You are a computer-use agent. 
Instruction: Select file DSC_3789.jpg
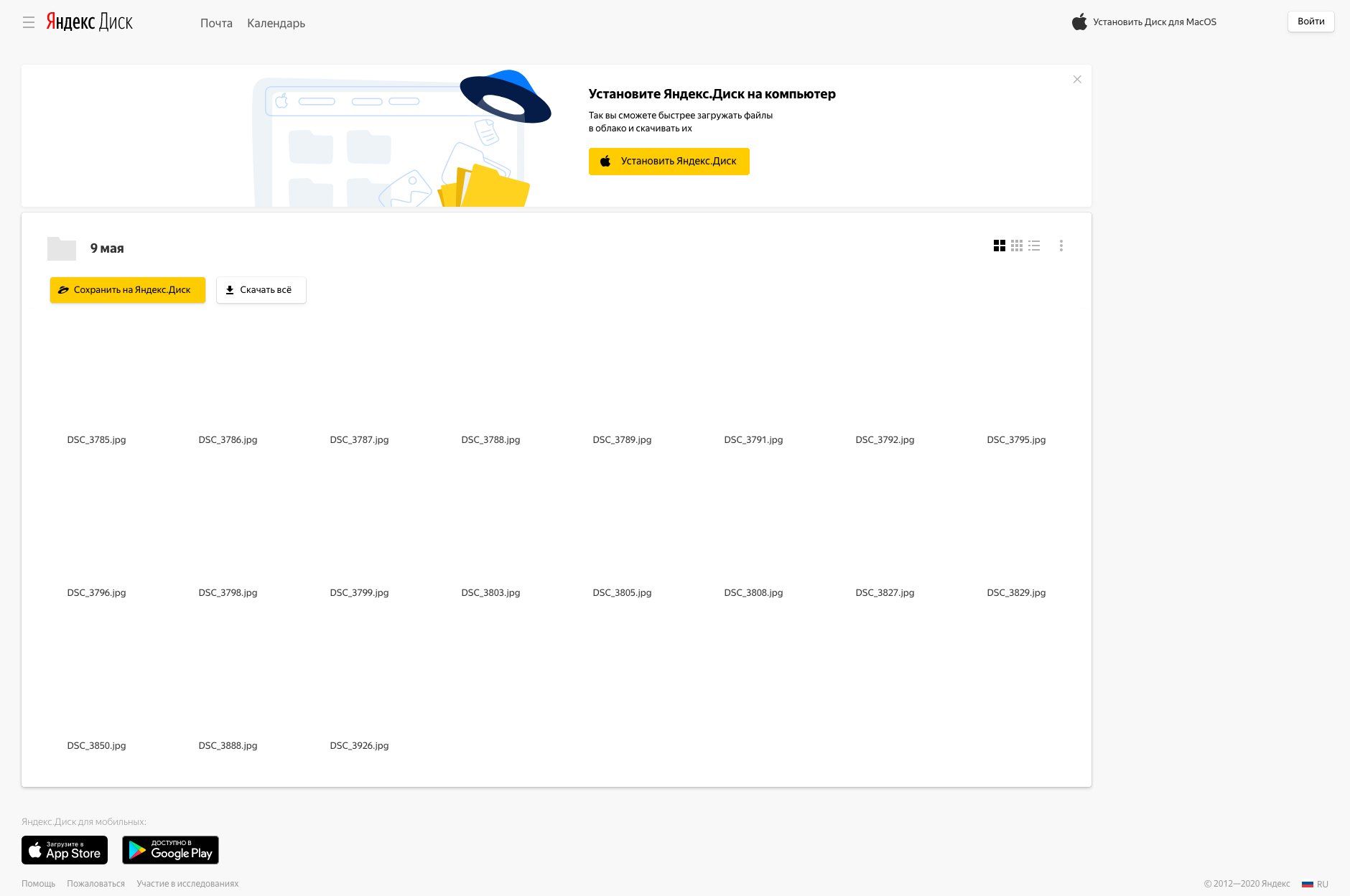tap(622, 439)
